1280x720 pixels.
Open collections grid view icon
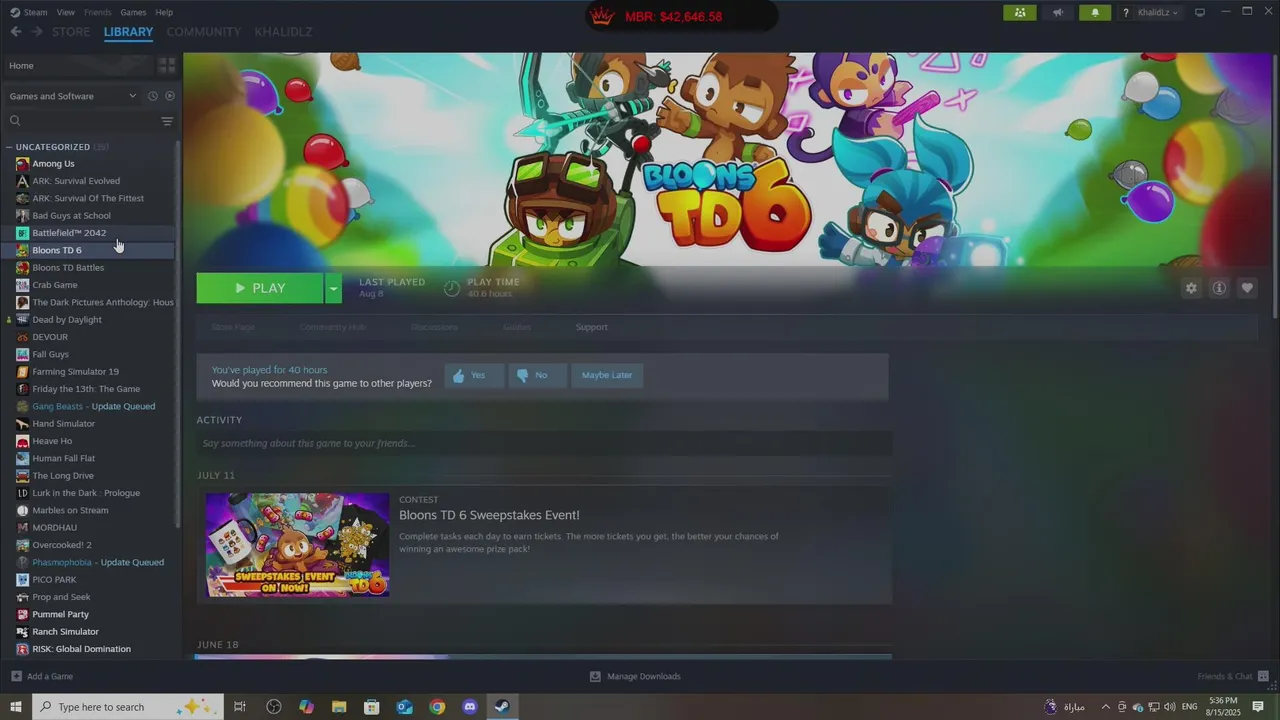pos(167,65)
